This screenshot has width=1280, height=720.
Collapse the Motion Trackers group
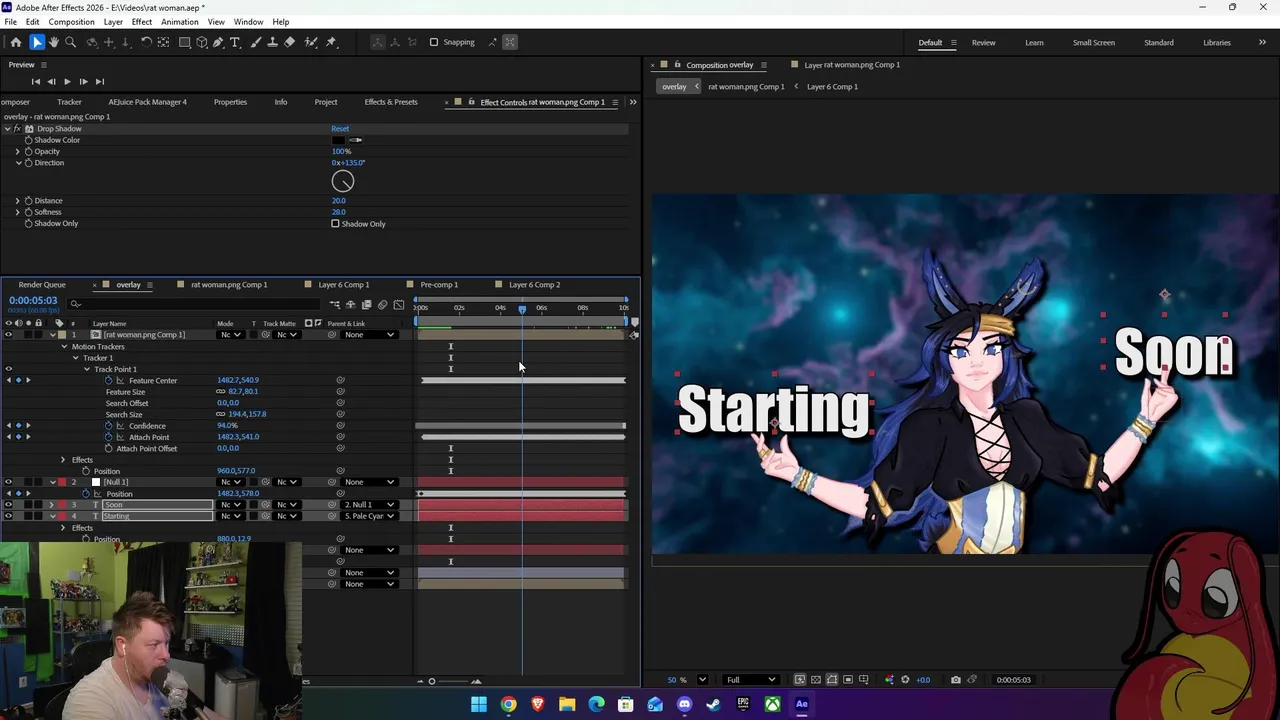(64, 346)
